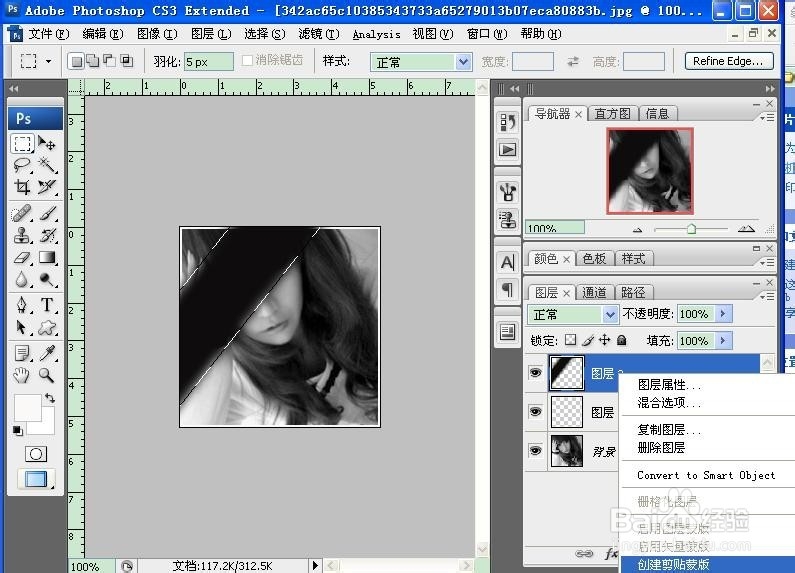The image size is (795, 573).
Task: Switch to the 通道 tab
Action: point(594,293)
